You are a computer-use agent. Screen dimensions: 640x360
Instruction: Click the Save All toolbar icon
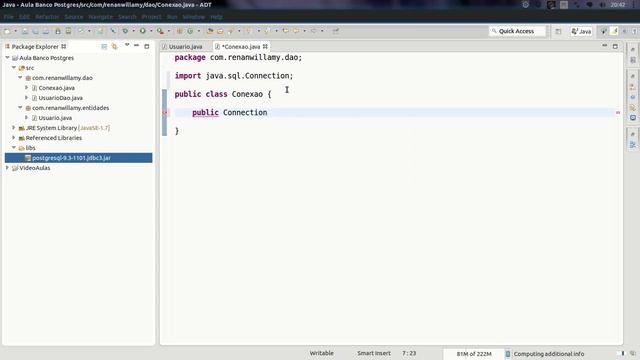click(x=35, y=31)
